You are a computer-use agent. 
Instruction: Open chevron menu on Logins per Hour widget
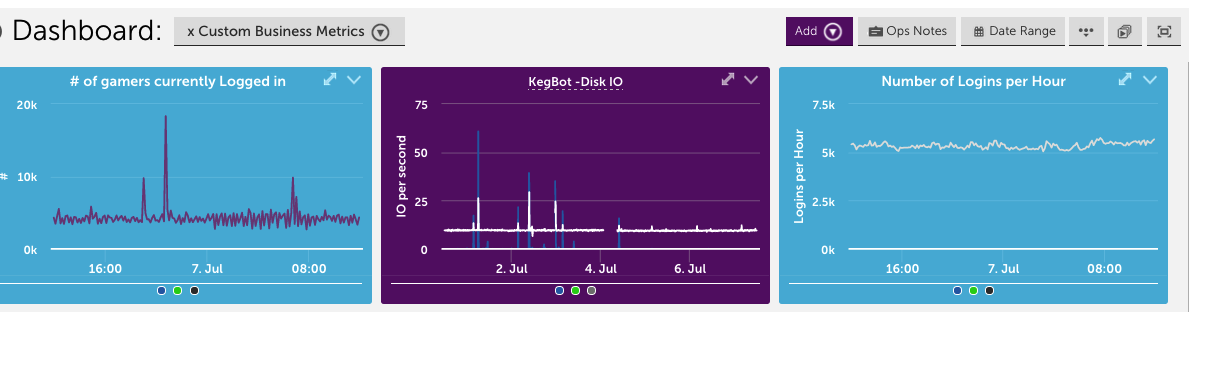coord(1149,80)
